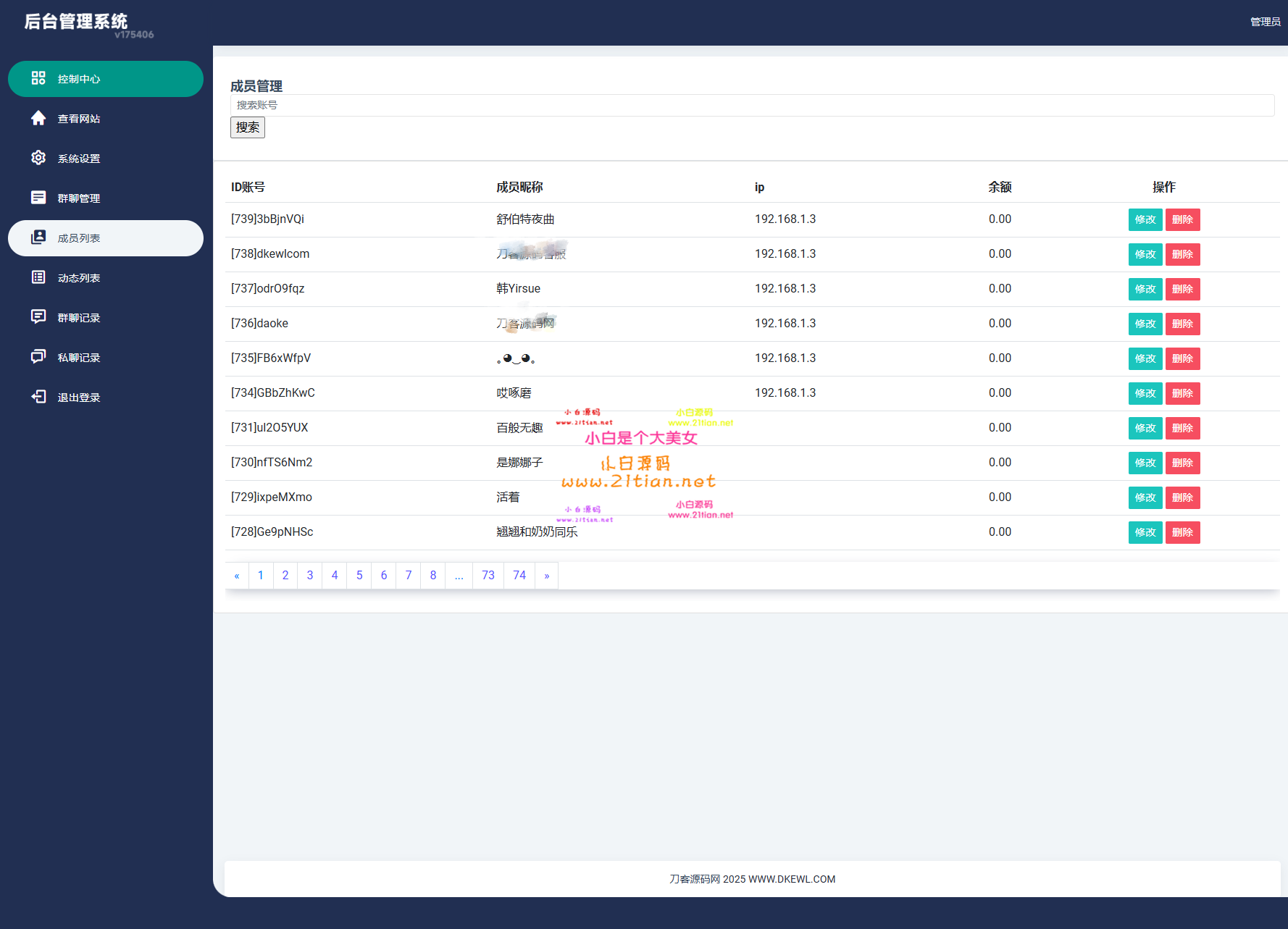Open 系统设置 via the gear icon
Image resolution: width=1288 pixels, height=929 pixels.
point(38,158)
